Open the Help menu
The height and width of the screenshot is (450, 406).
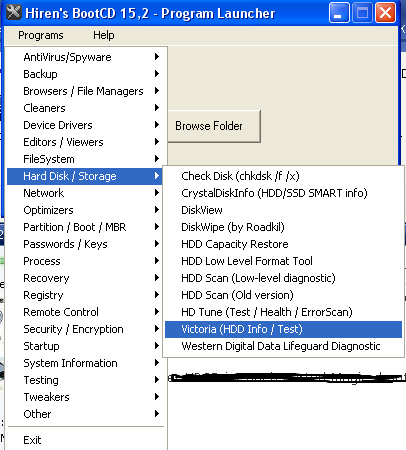tap(104, 35)
